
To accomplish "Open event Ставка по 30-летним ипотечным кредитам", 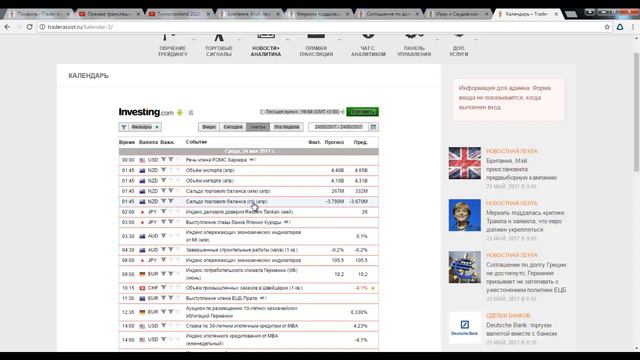I will [x=242, y=326].
